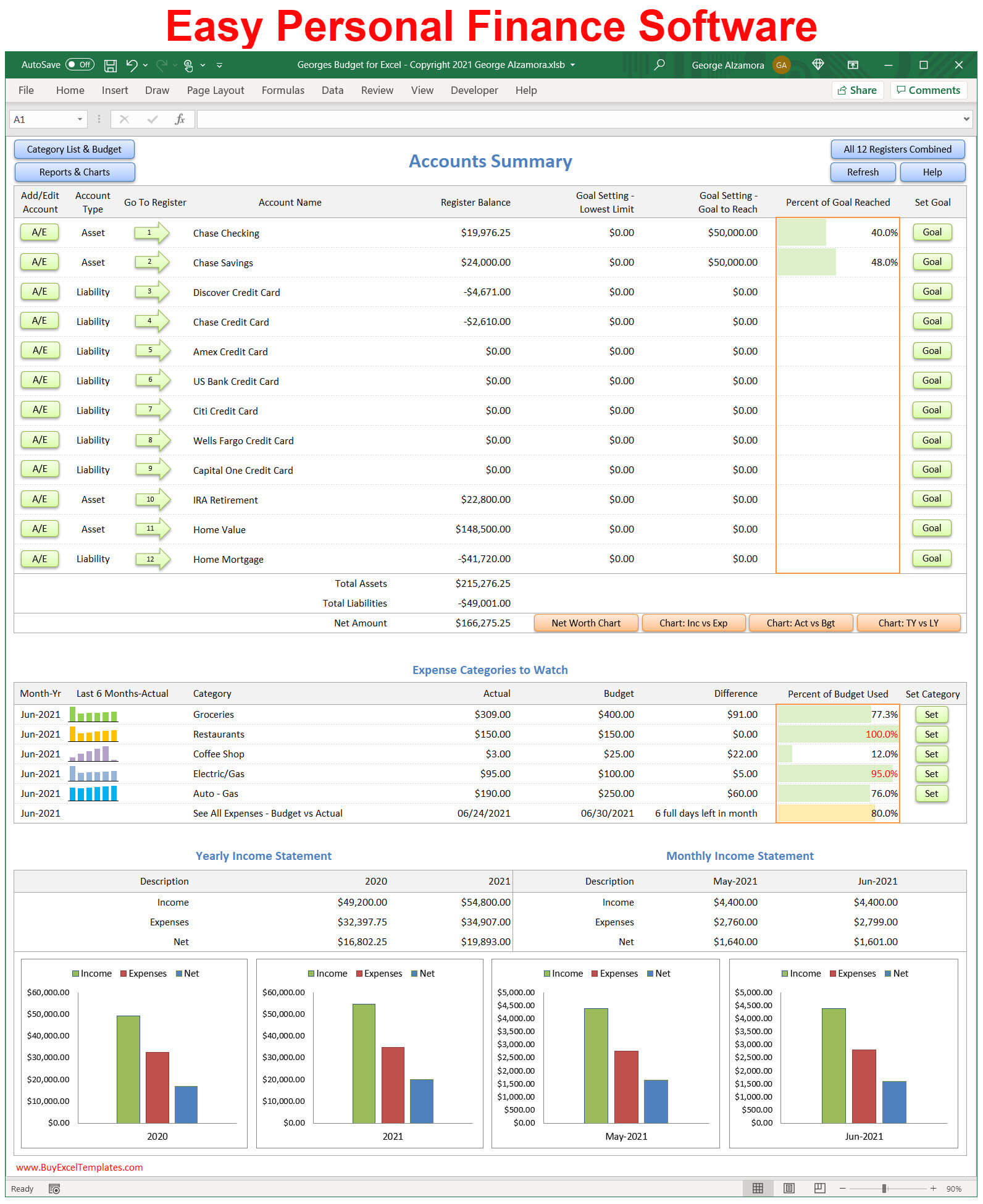The width and height of the screenshot is (983, 1204).
Task: Click the Ribbon Display Options icon
Action: tap(853, 65)
